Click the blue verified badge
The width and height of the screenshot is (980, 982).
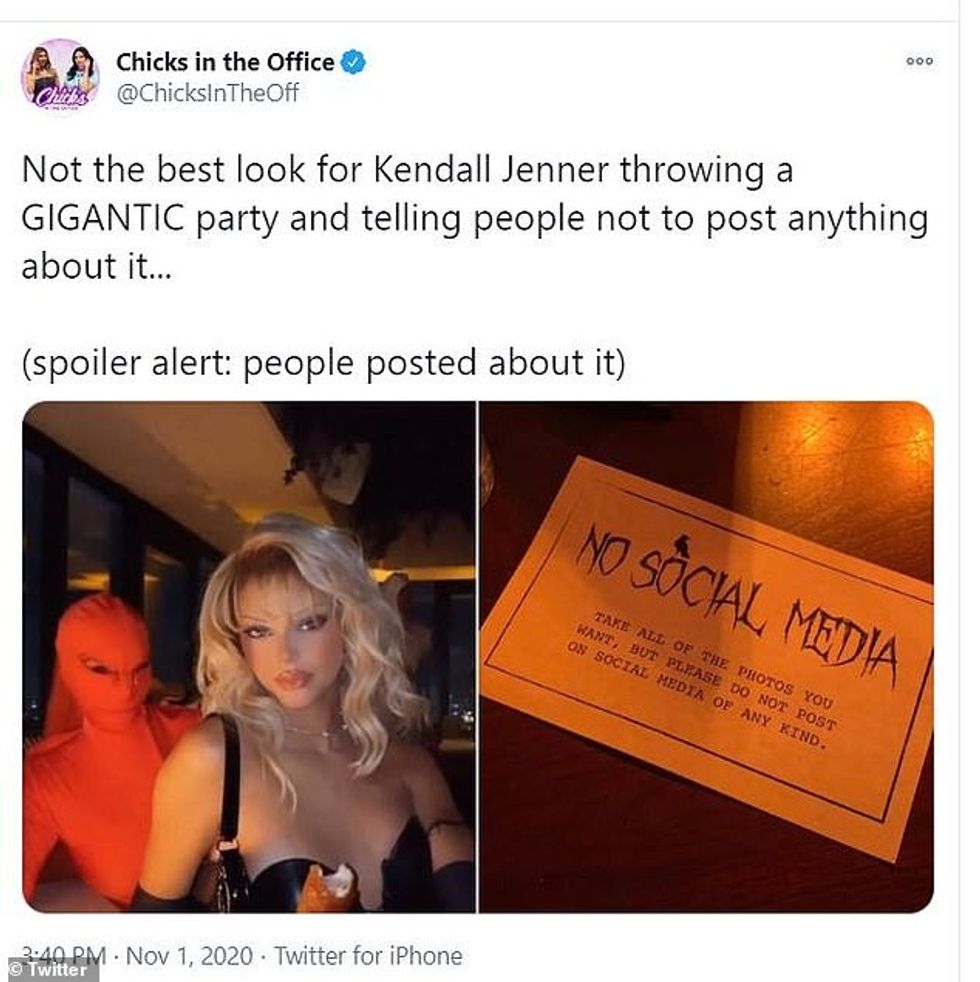(353, 62)
